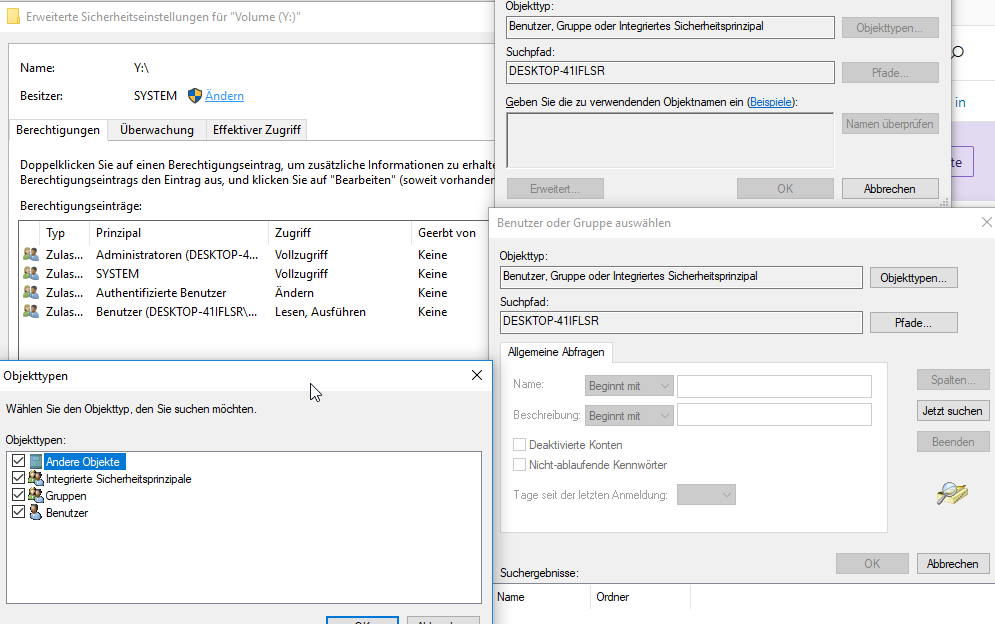Click Abbrechen in the lower user selection dialog
Image resolution: width=995 pixels, height=624 pixels.
952,564
